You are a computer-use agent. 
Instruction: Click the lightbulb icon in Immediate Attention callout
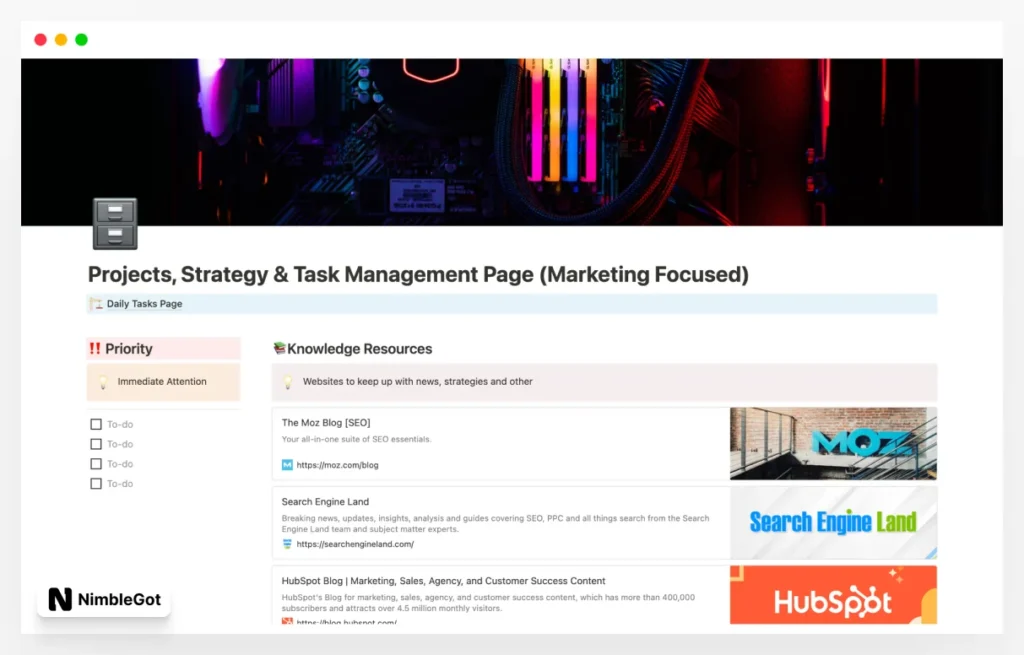pos(103,381)
